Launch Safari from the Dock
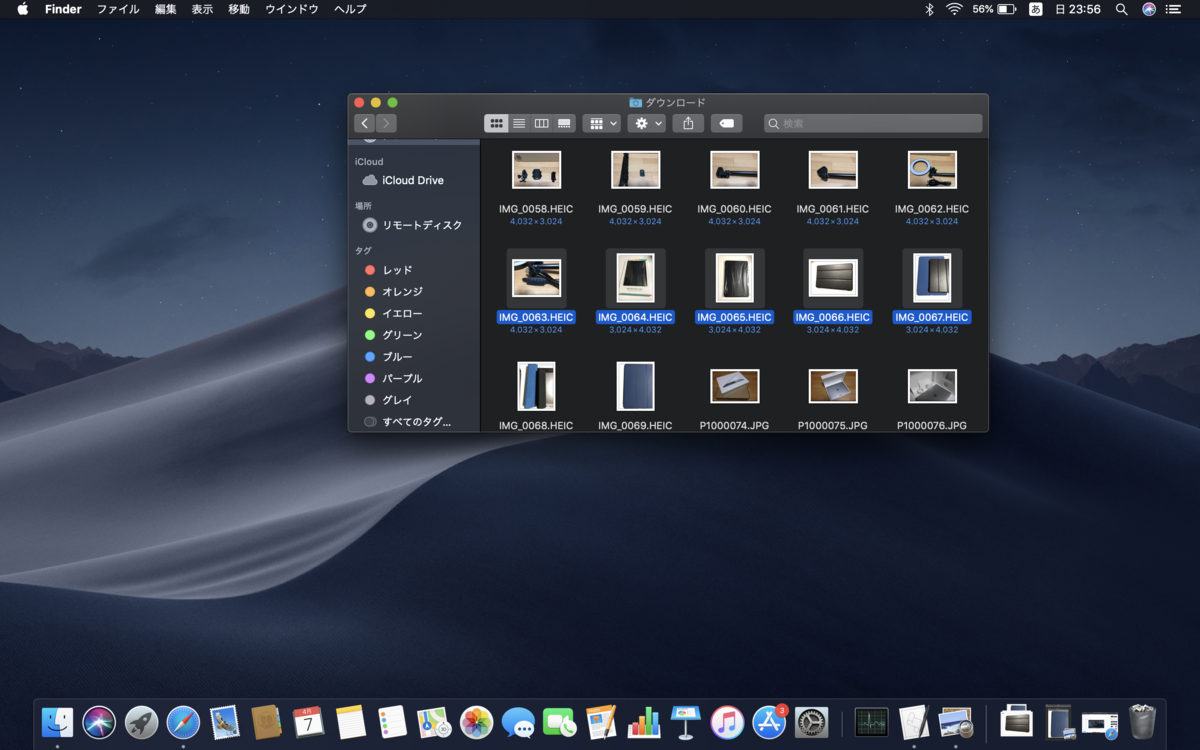The height and width of the screenshot is (750, 1200). pos(183,721)
